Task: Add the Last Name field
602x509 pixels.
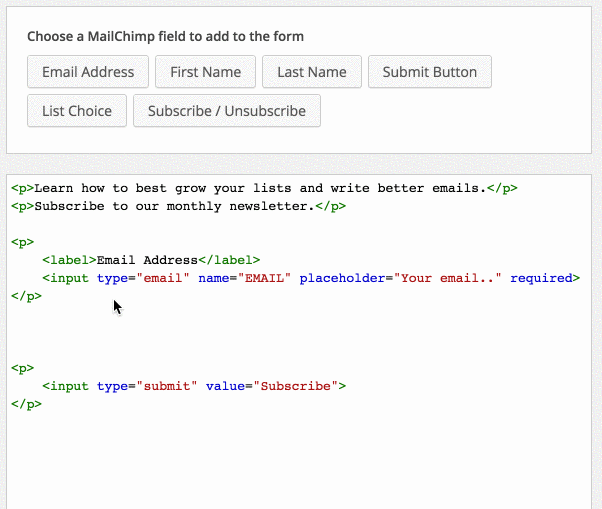Action: click(312, 72)
